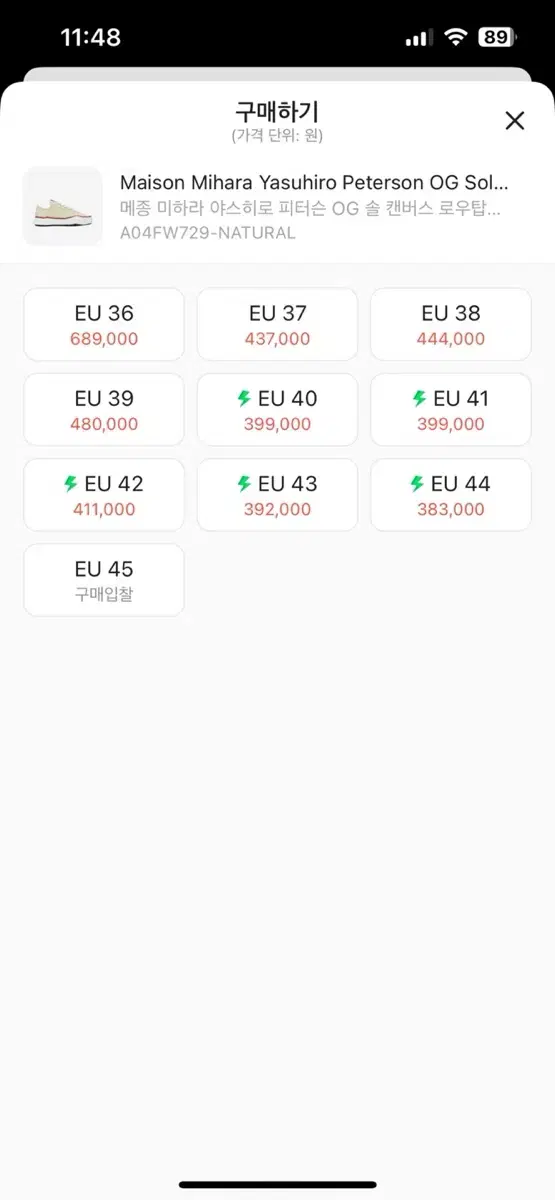Open the sneaker product thumbnail
Image resolution: width=555 pixels, height=1200 pixels.
63,206
